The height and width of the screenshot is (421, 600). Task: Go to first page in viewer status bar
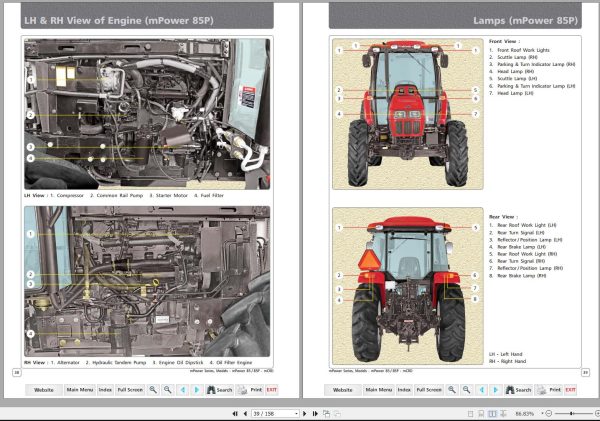235,413
